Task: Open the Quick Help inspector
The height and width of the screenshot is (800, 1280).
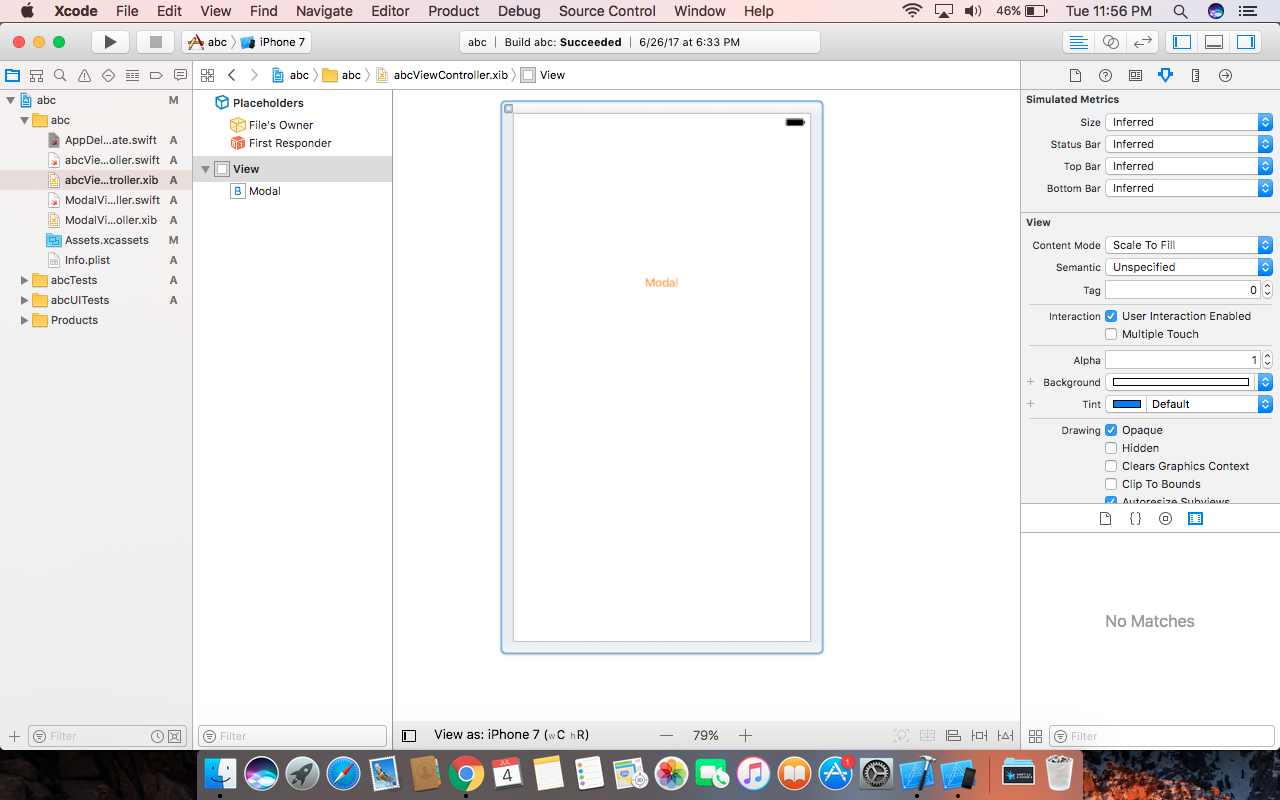Action: (1105, 75)
